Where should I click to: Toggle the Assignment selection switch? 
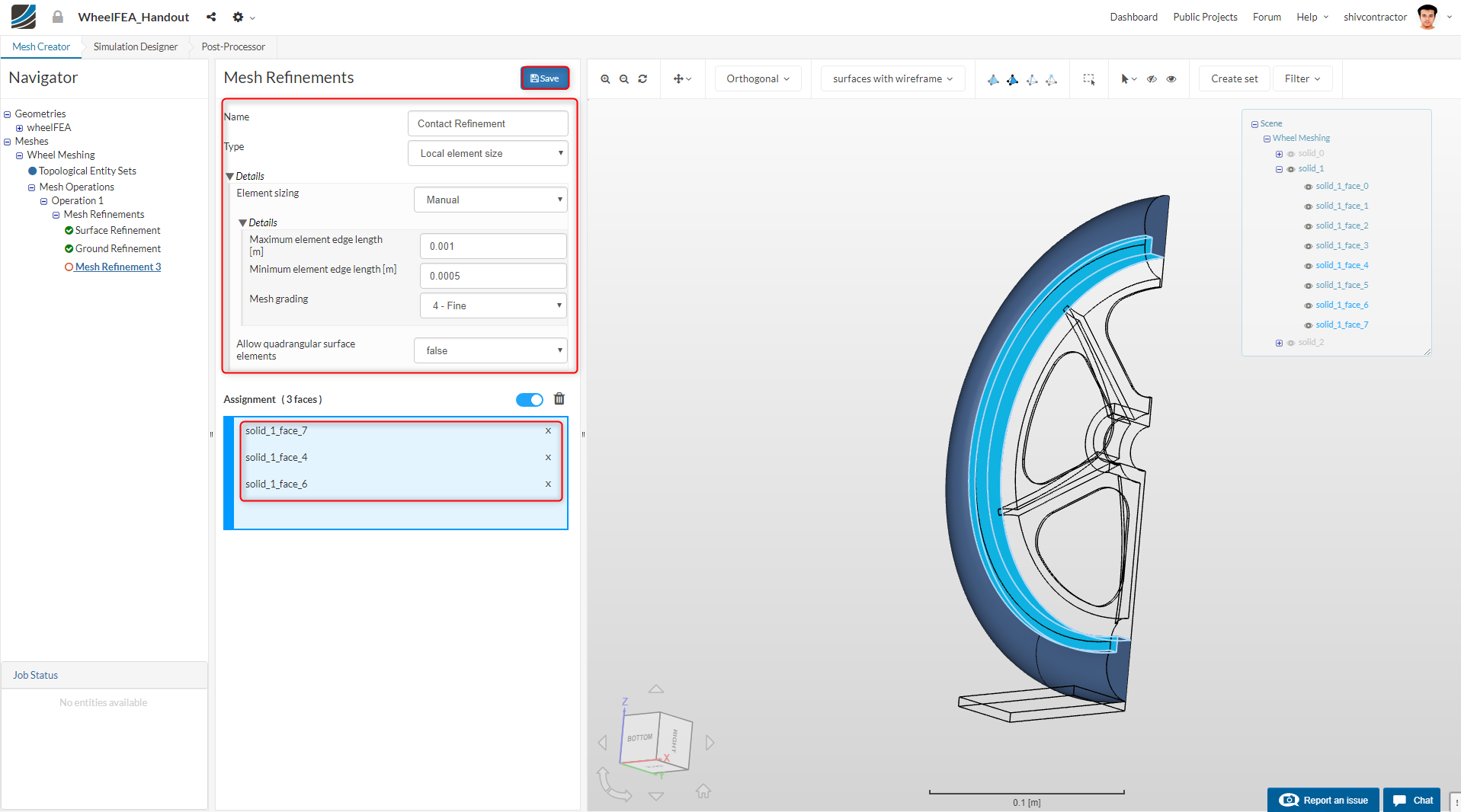(529, 400)
